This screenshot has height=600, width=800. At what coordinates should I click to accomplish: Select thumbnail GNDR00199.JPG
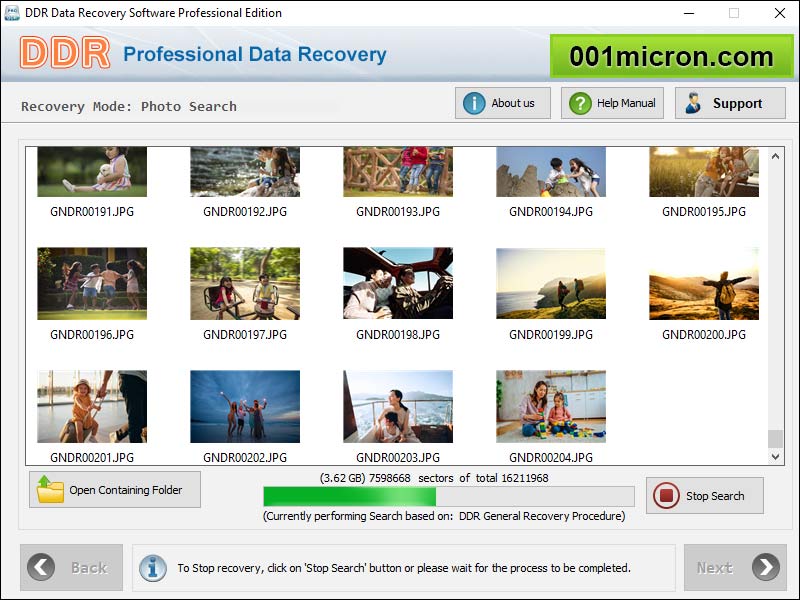coord(549,283)
